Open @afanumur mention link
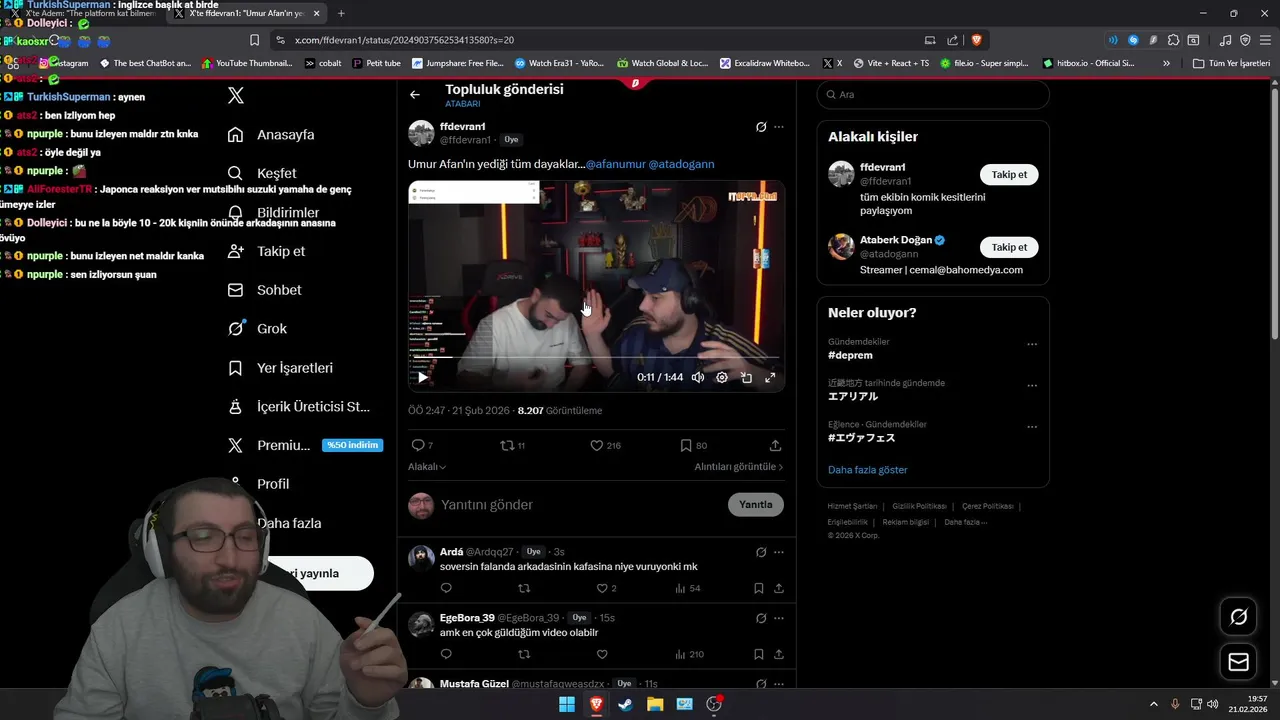Screen dimensions: 1280x720 point(615,164)
